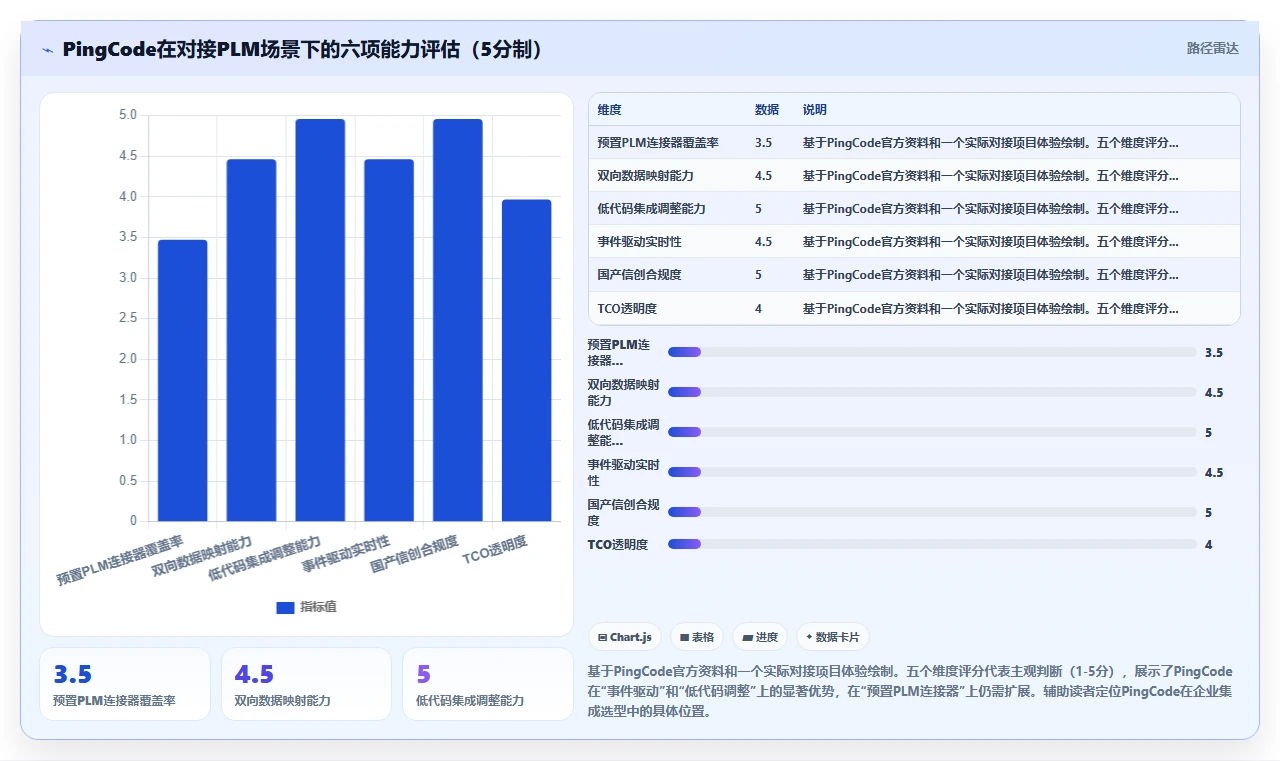Click value 4.5 beside 事件驱动实时性 progress bar

[x=1214, y=472]
